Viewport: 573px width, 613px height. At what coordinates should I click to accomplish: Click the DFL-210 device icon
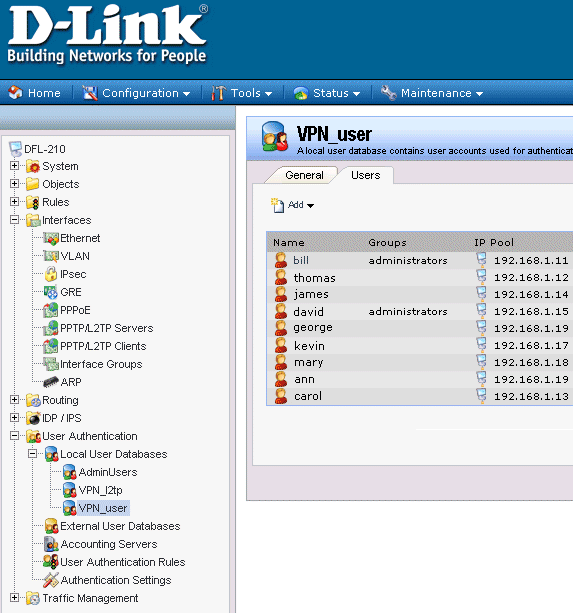click(x=16, y=149)
